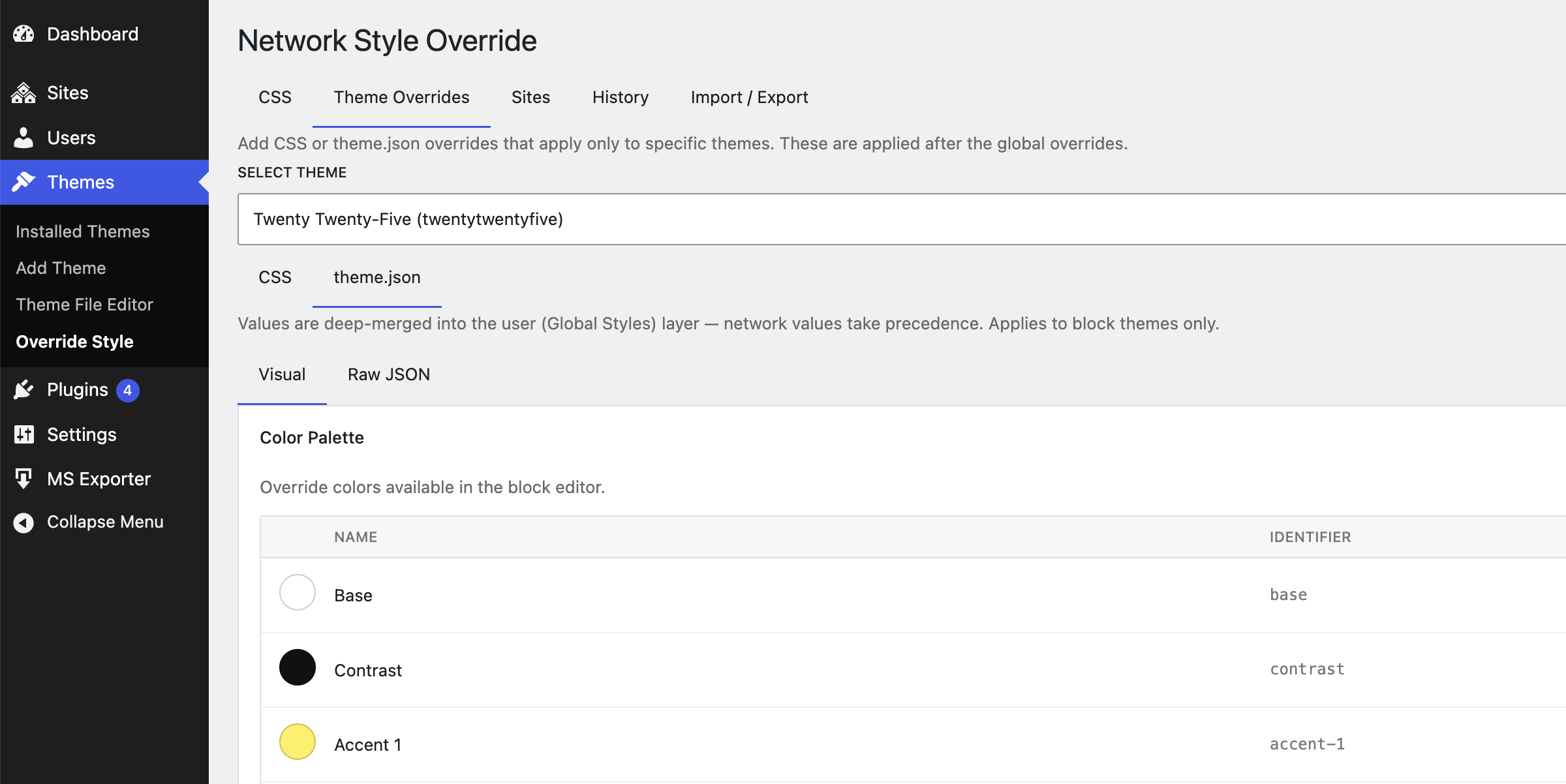This screenshot has height=784, width=1566.
Task: Click the NAME column header
Action: point(356,537)
